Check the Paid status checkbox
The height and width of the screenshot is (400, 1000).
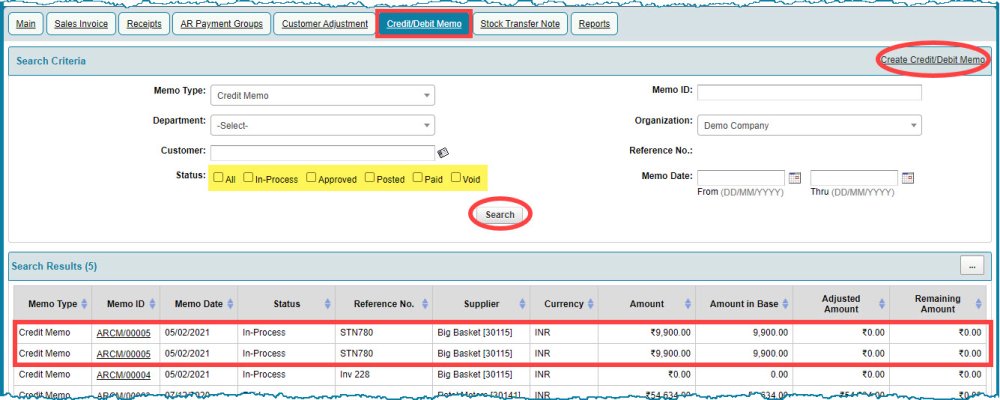pos(417,177)
